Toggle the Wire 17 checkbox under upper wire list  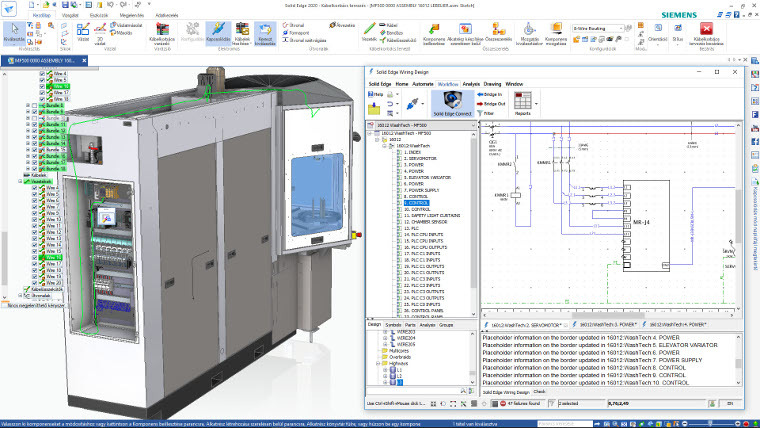click(x=42, y=93)
